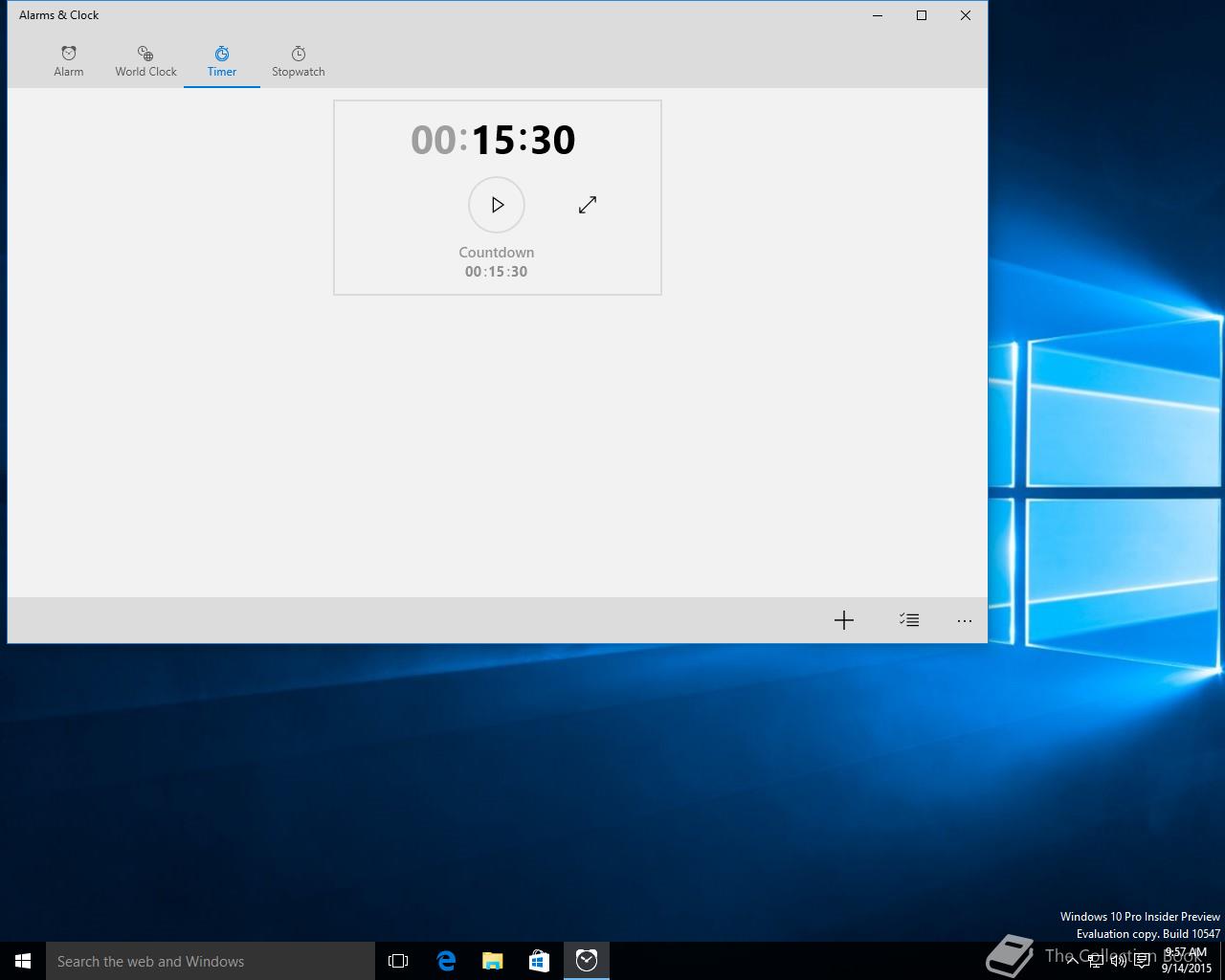
Task: Go to the Stopwatch tab
Action: click(299, 61)
